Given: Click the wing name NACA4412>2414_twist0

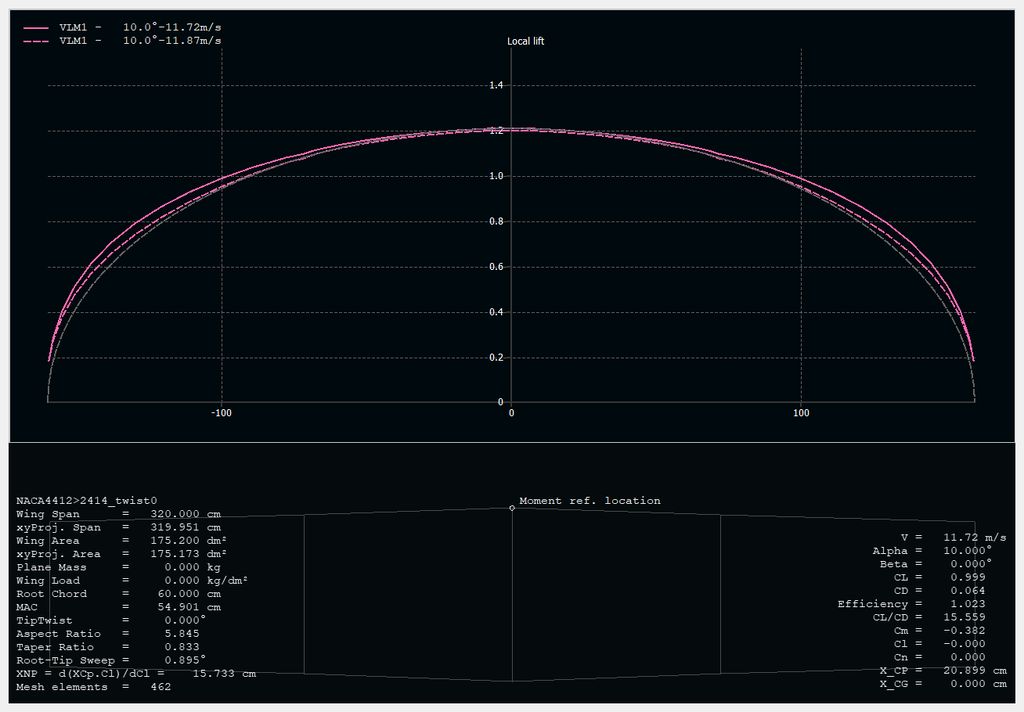Looking at the screenshot, I should click(86, 500).
